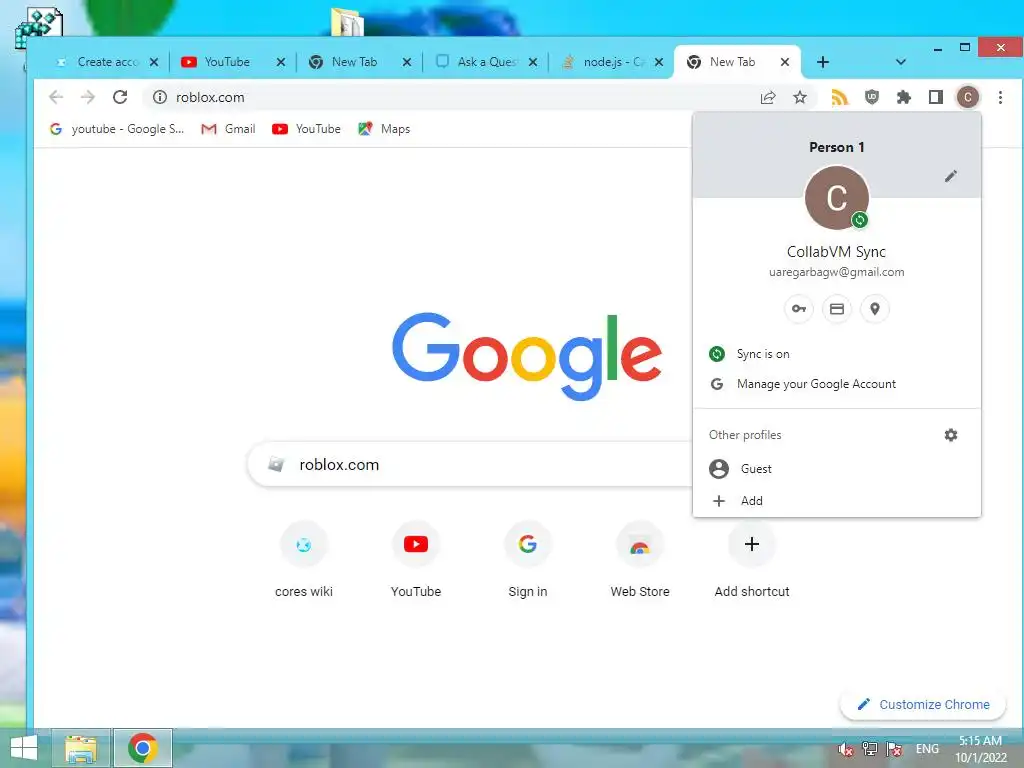The height and width of the screenshot is (768, 1024).
Task: Click the Chrome taskbar icon
Action: coord(142,748)
